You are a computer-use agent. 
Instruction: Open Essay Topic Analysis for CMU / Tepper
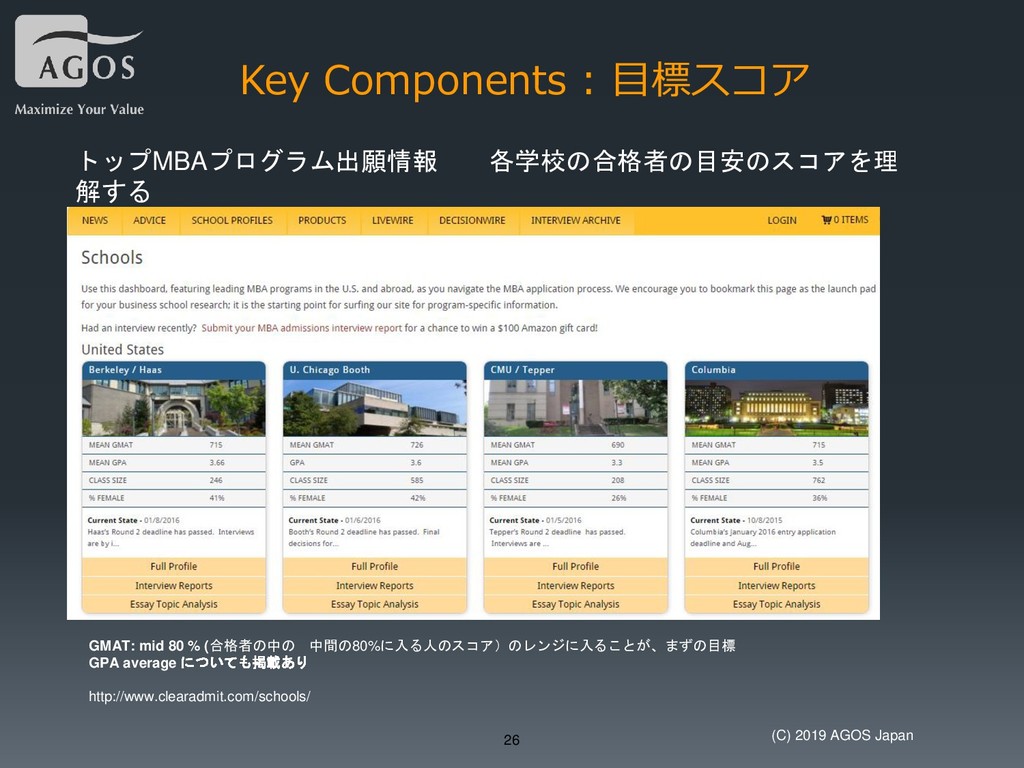click(575, 605)
